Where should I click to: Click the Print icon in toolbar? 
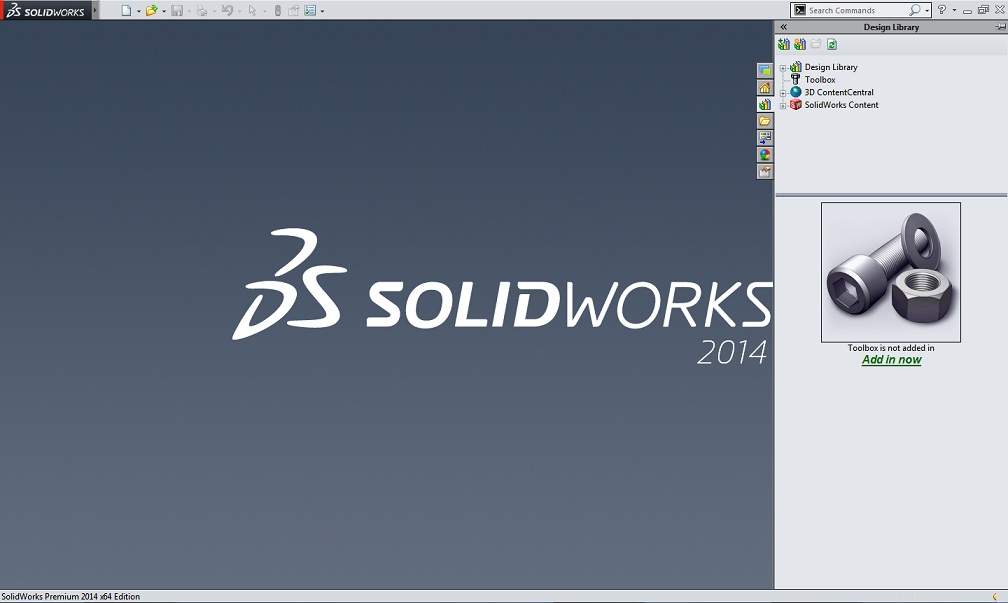(202, 10)
